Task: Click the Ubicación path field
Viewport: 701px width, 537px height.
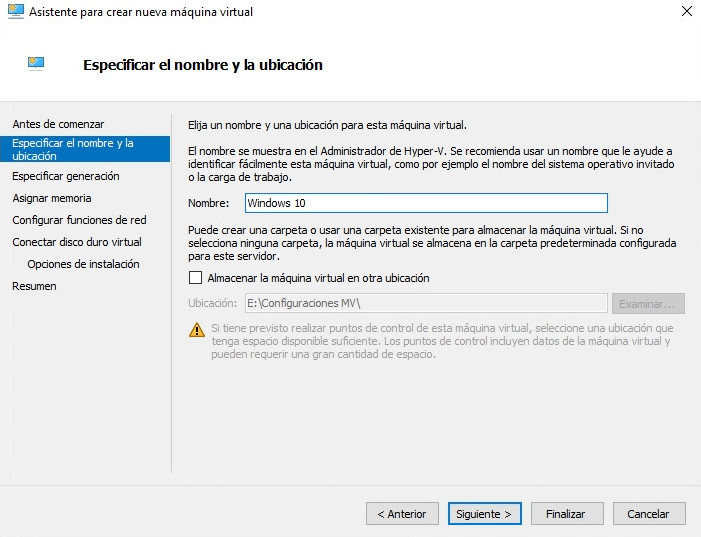Action: tap(426, 303)
